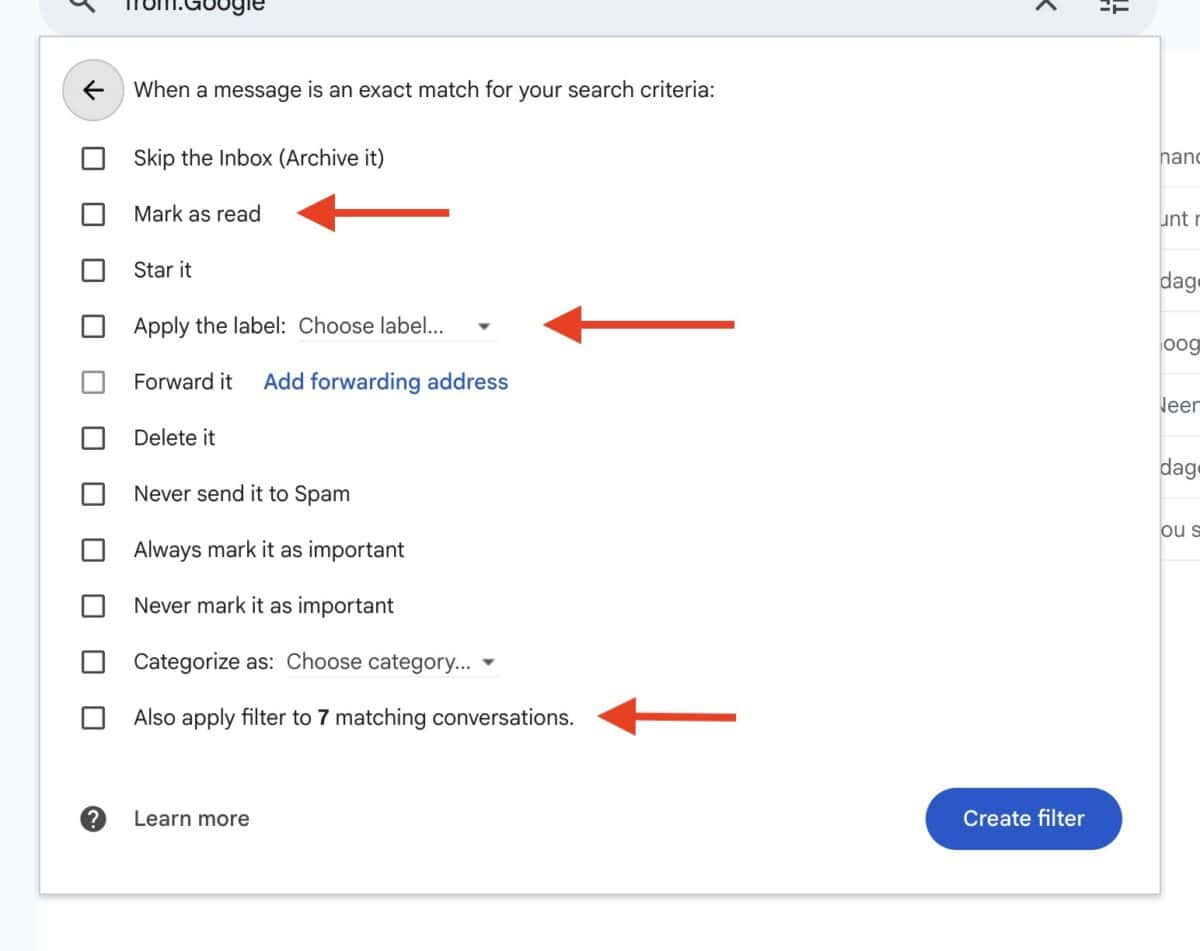Check Also apply filter to matching conversations
The height and width of the screenshot is (951, 1200).
pyautogui.click(x=93, y=718)
